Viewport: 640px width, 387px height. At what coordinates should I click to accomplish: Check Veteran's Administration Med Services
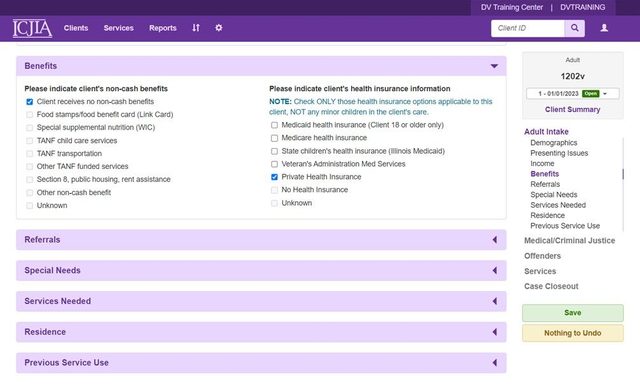tap(274, 164)
